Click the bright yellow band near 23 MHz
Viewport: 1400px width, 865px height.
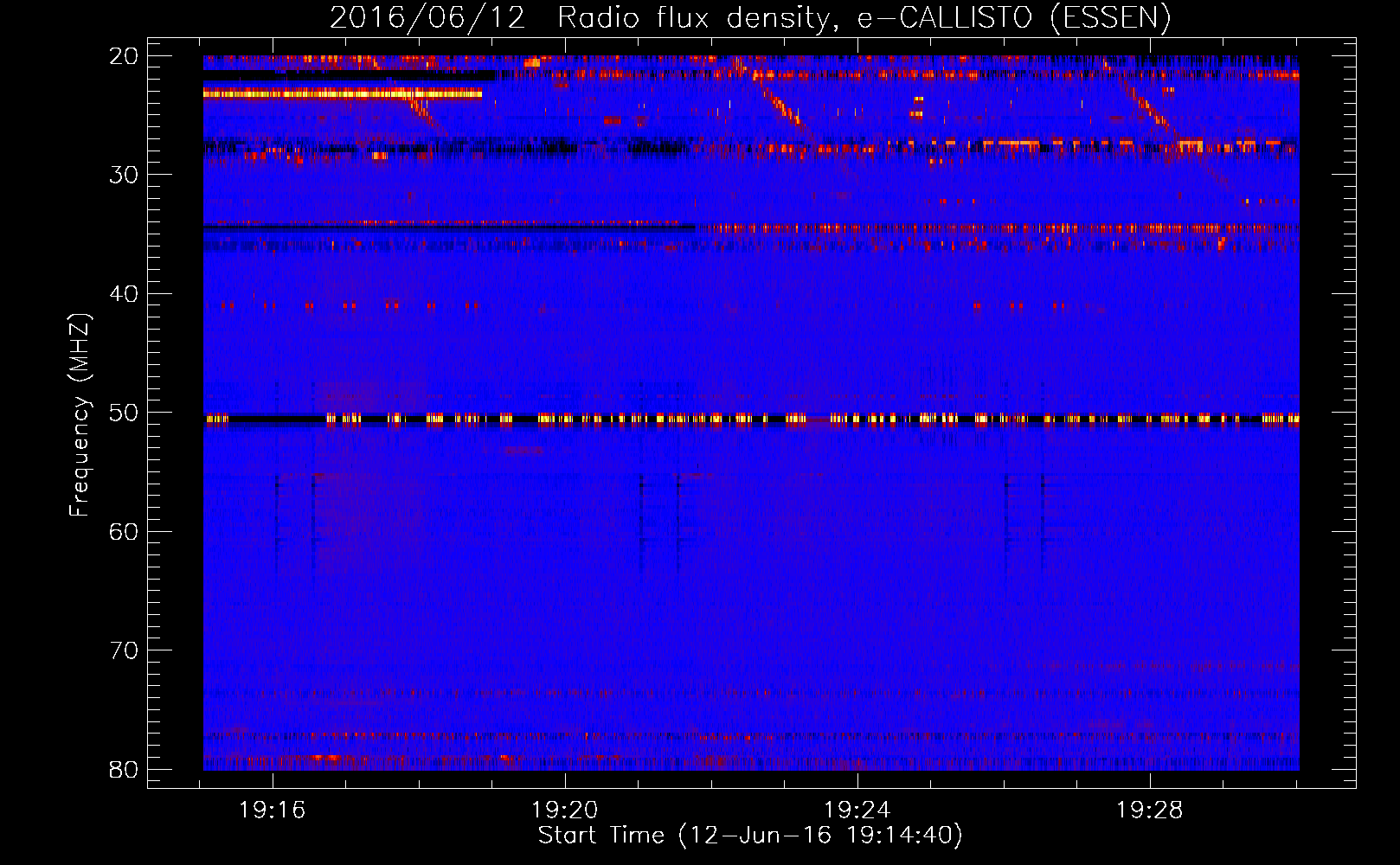pyautogui.click(x=343, y=93)
